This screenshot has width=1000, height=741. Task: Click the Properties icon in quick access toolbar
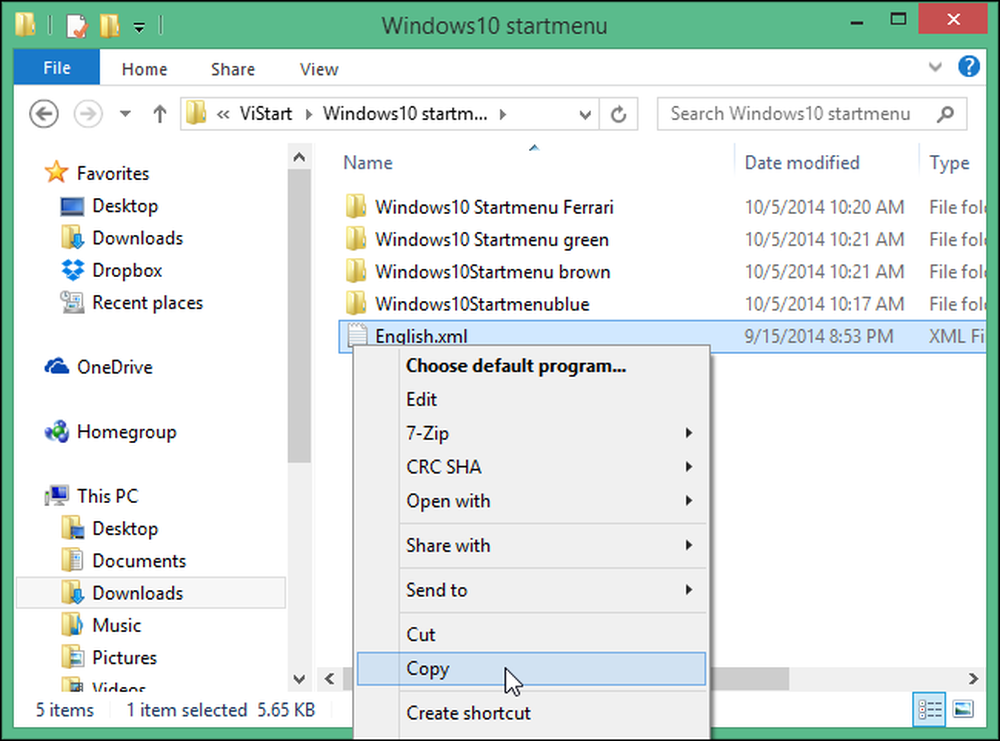pos(77,26)
